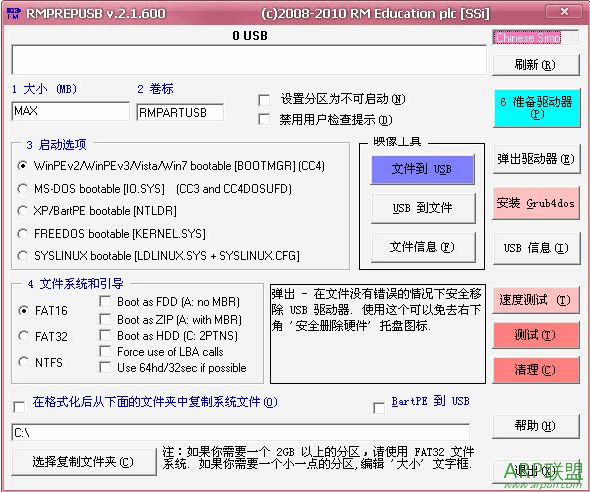Click the cyan 准备驱动器 (P) button
590x492 pixels.
point(537,108)
